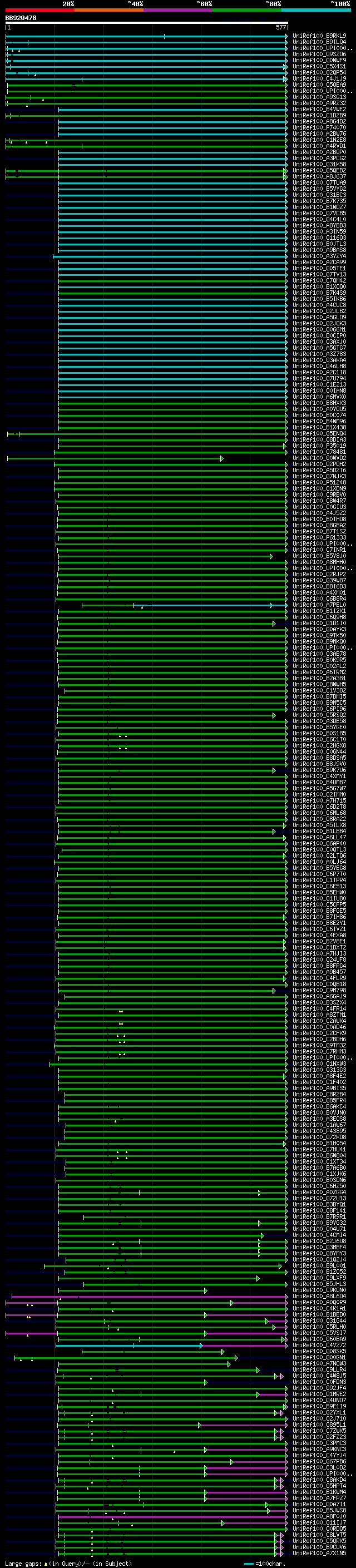Select hit label UniRef100_C4J1J9

click(319, 78)
